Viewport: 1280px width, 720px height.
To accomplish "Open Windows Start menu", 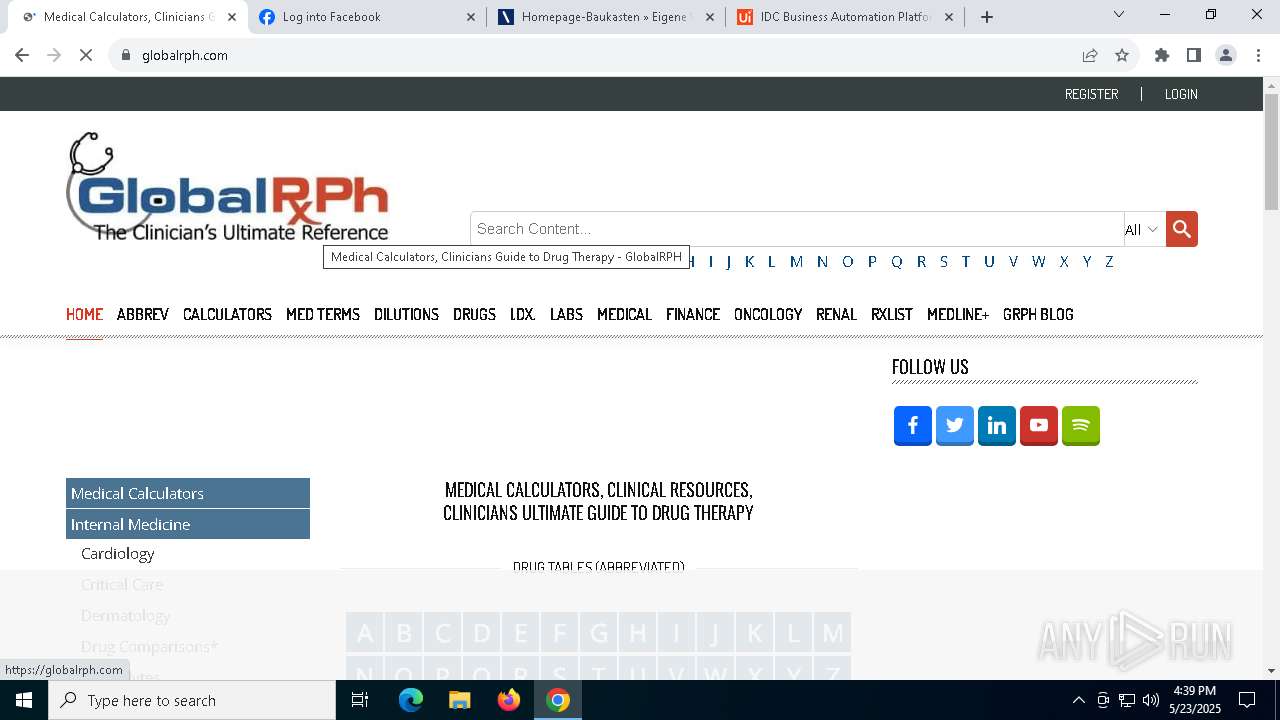I will (24, 700).
